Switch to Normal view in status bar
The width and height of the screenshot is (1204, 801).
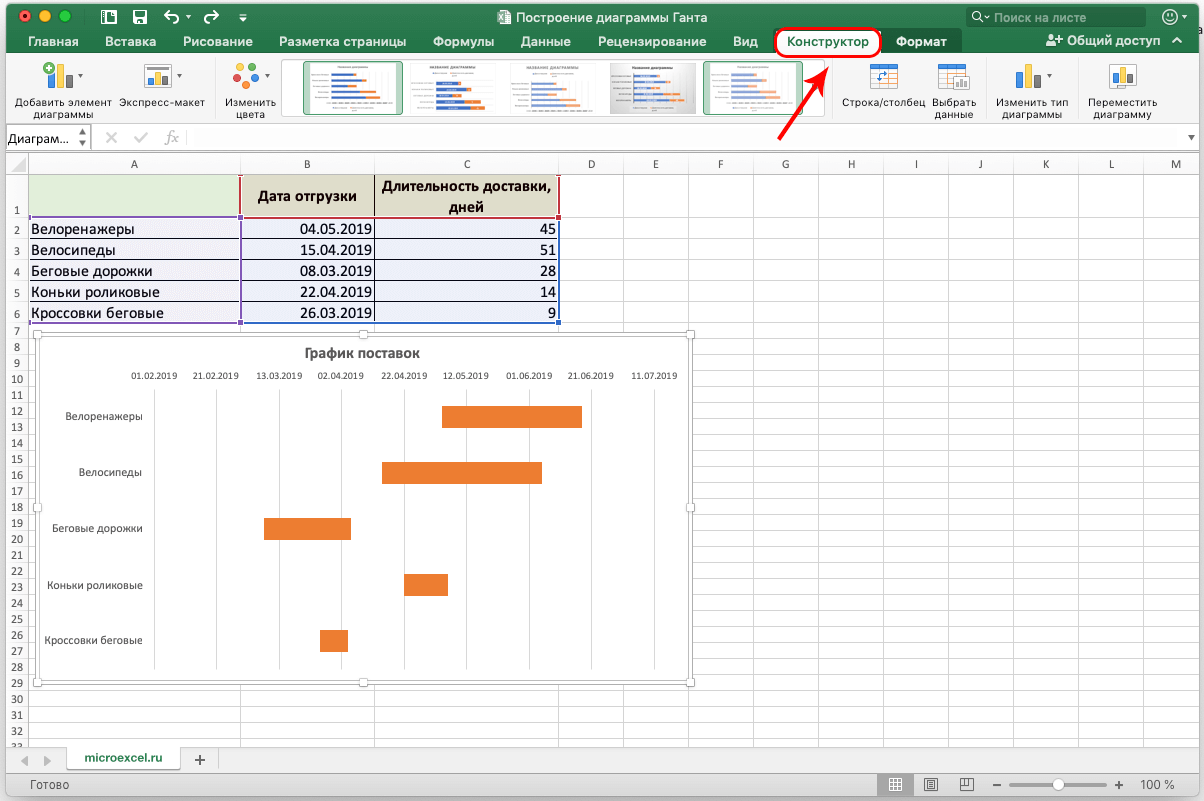896,785
